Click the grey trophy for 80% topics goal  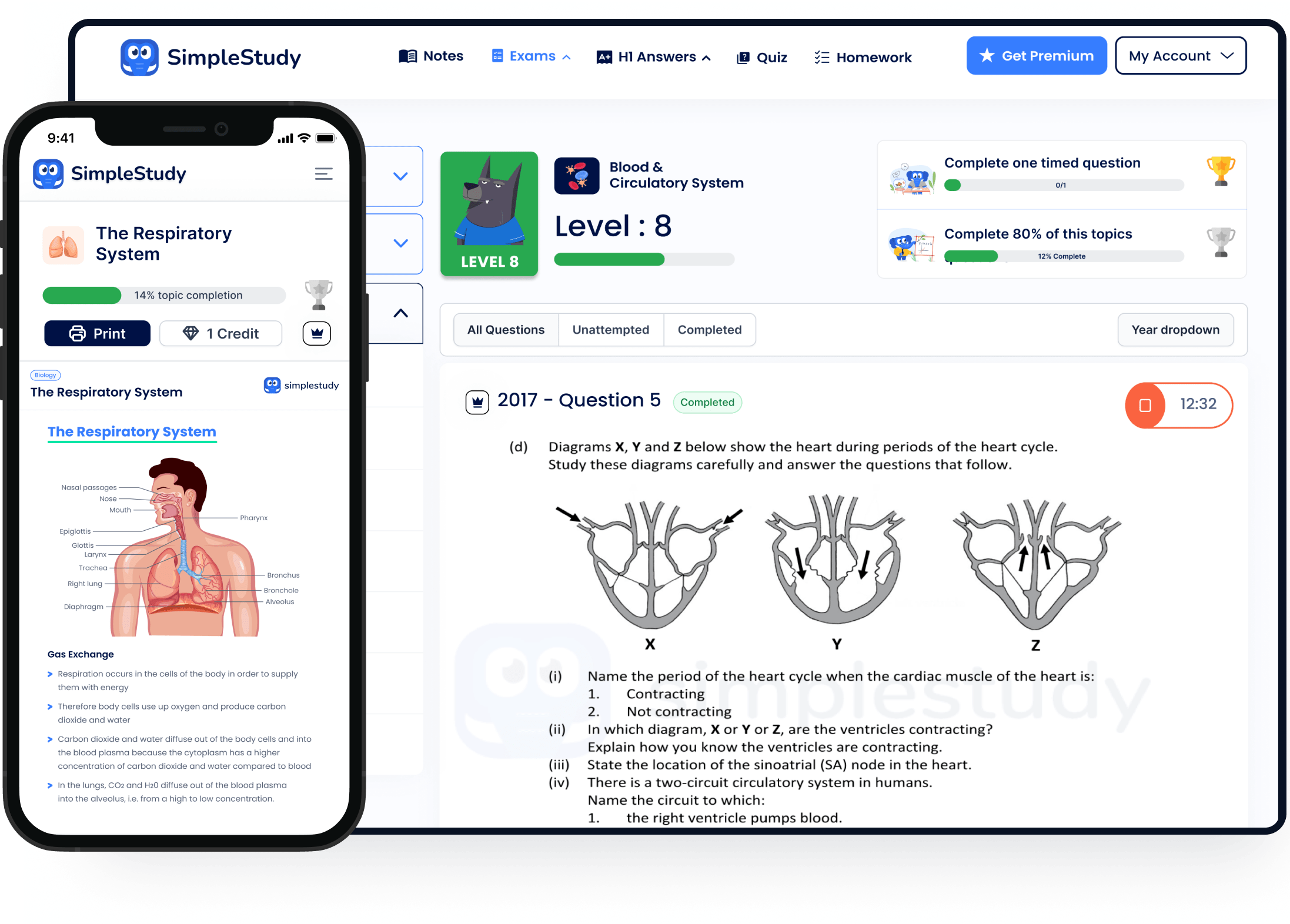[x=1221, y=242]
